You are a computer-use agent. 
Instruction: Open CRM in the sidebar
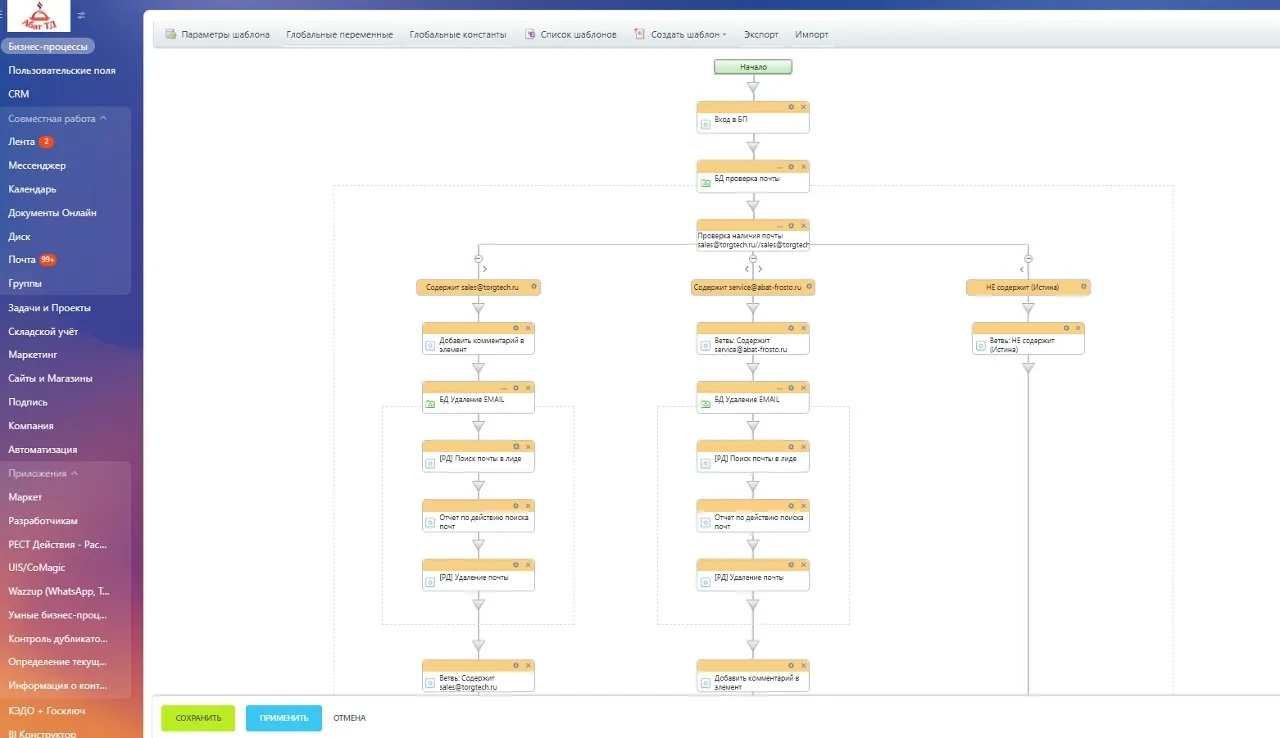tap(19, 94)
